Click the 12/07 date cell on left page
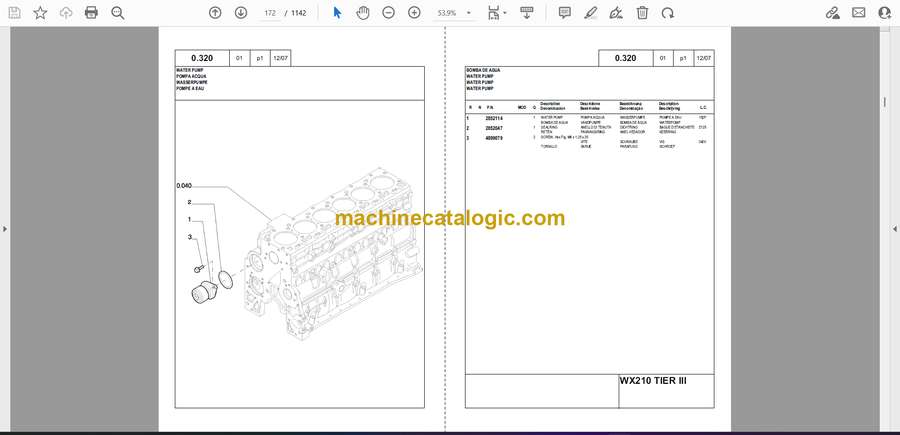The image size is (900, 435). click(281, 58)
